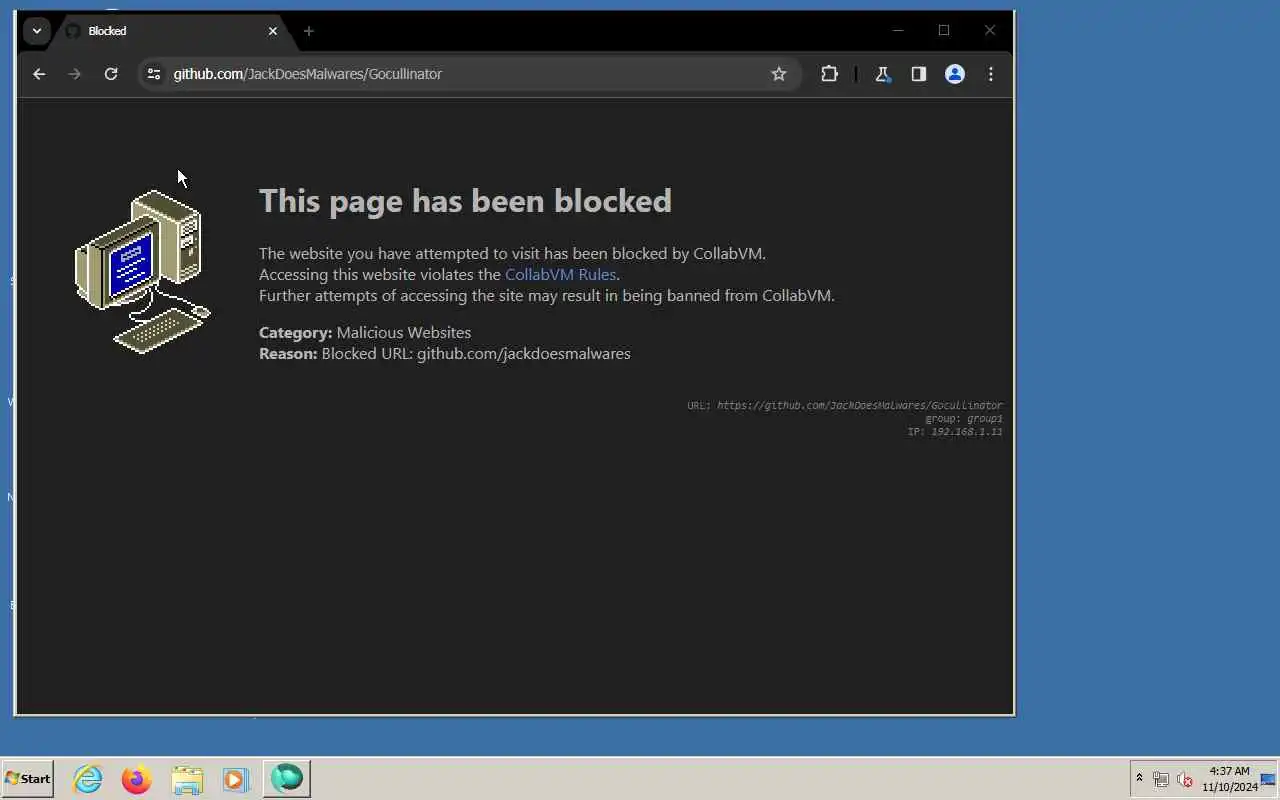Open the Chrome profile avatar
Viewport: 1280px width, 800px height.
point(955,74)
